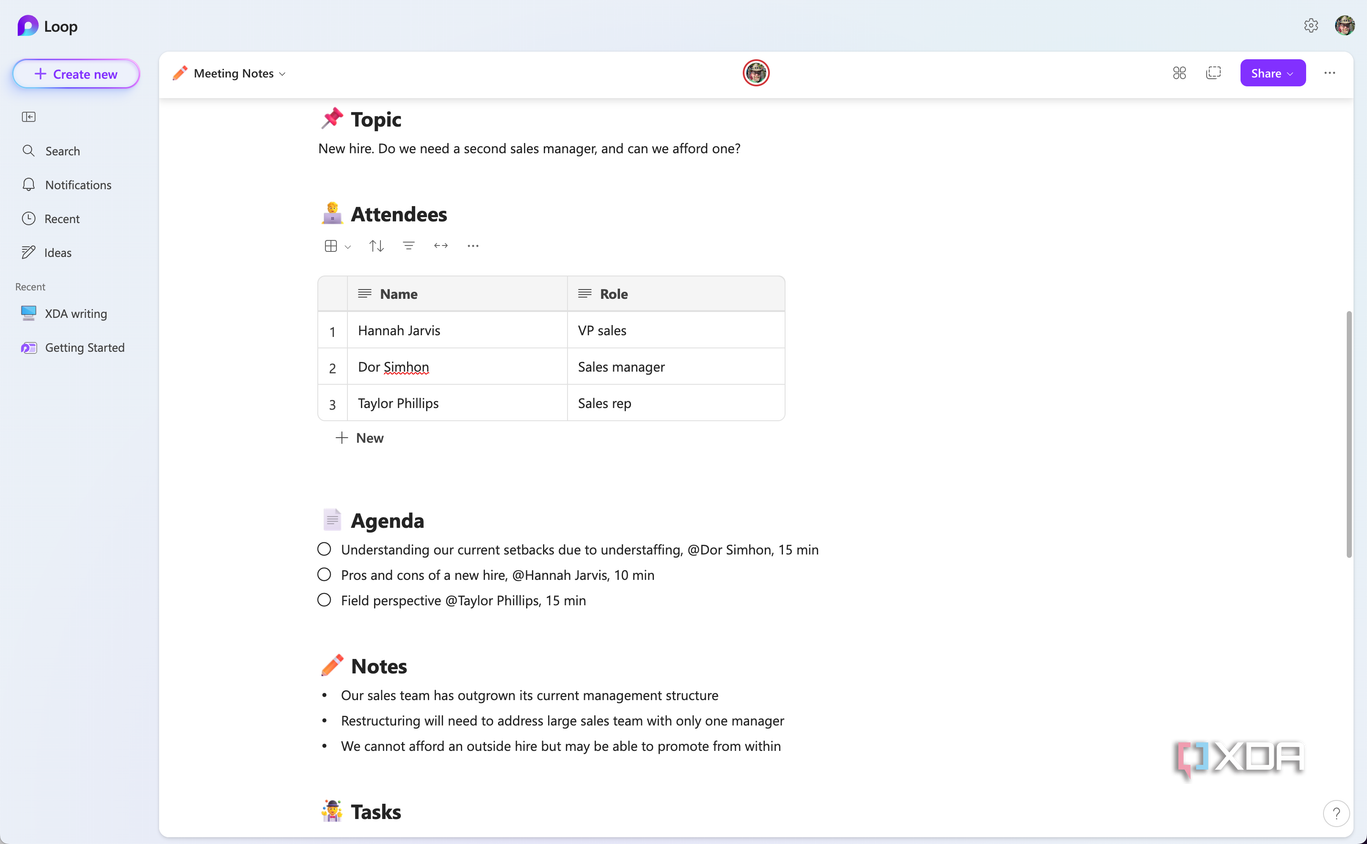Open the account profile picture
The image size is (1367, 844).
click(1345, 26)
